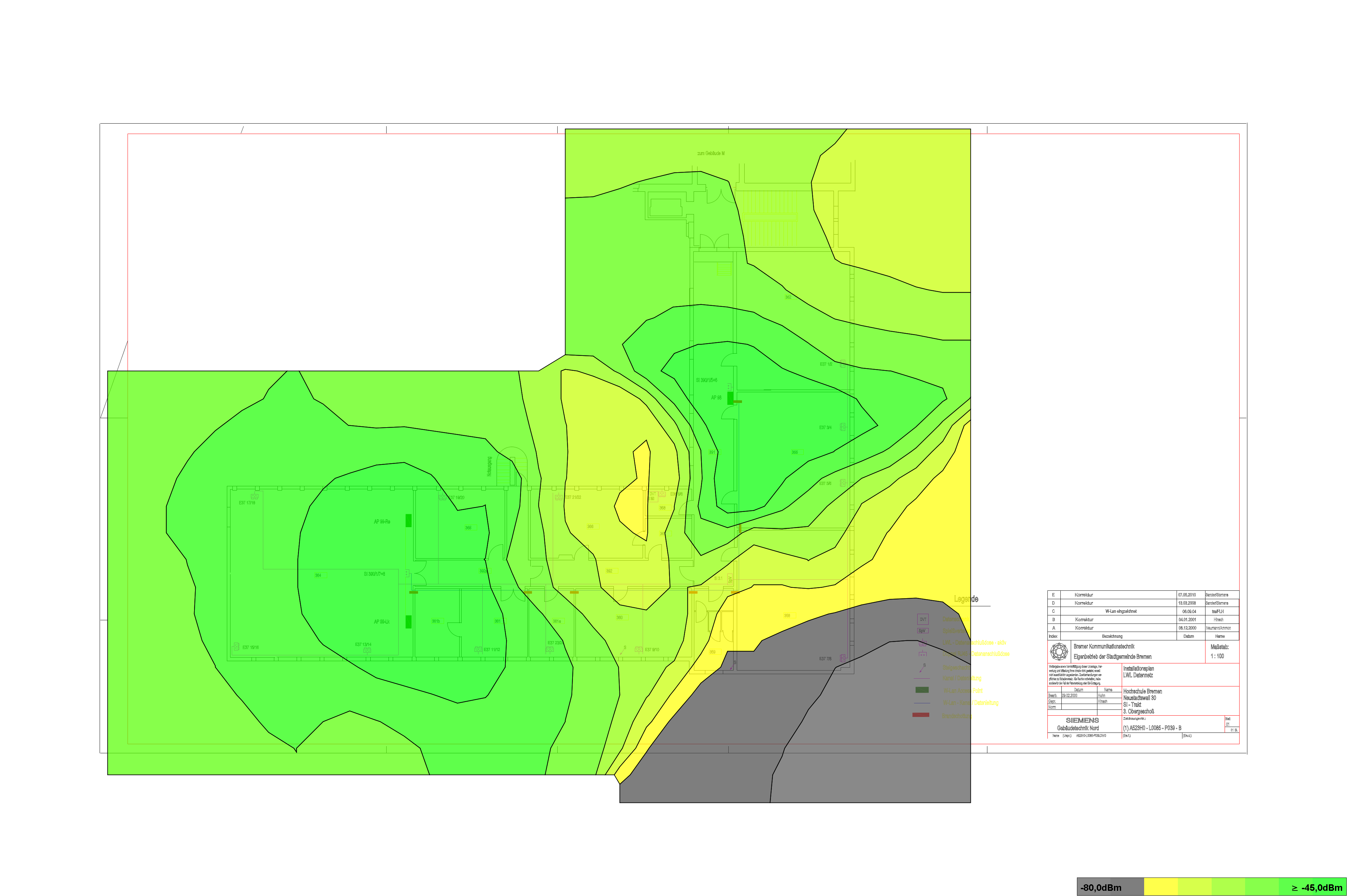Click data outlet symbol E37 17/18
Viewport: 1347px width, 896px height.
pyautogui.click(x=254, y=497)
